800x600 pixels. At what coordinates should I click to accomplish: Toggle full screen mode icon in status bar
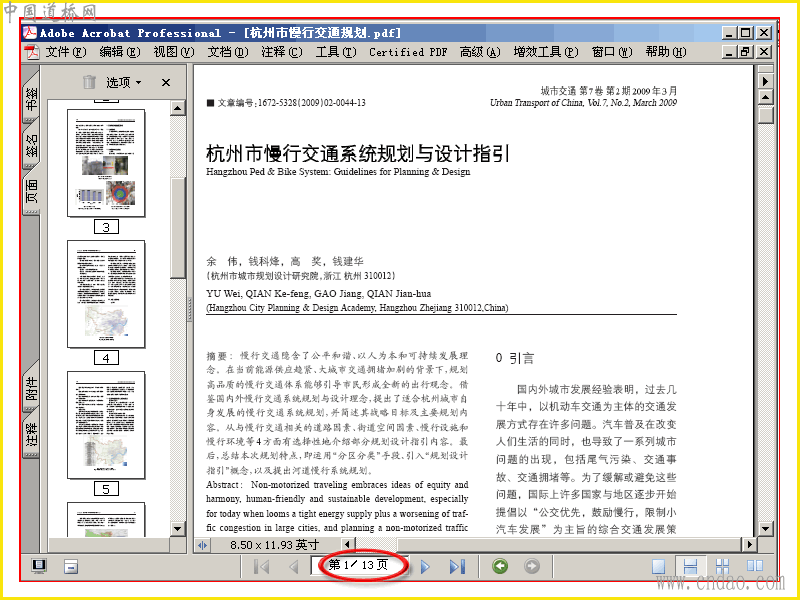(39, 566)
